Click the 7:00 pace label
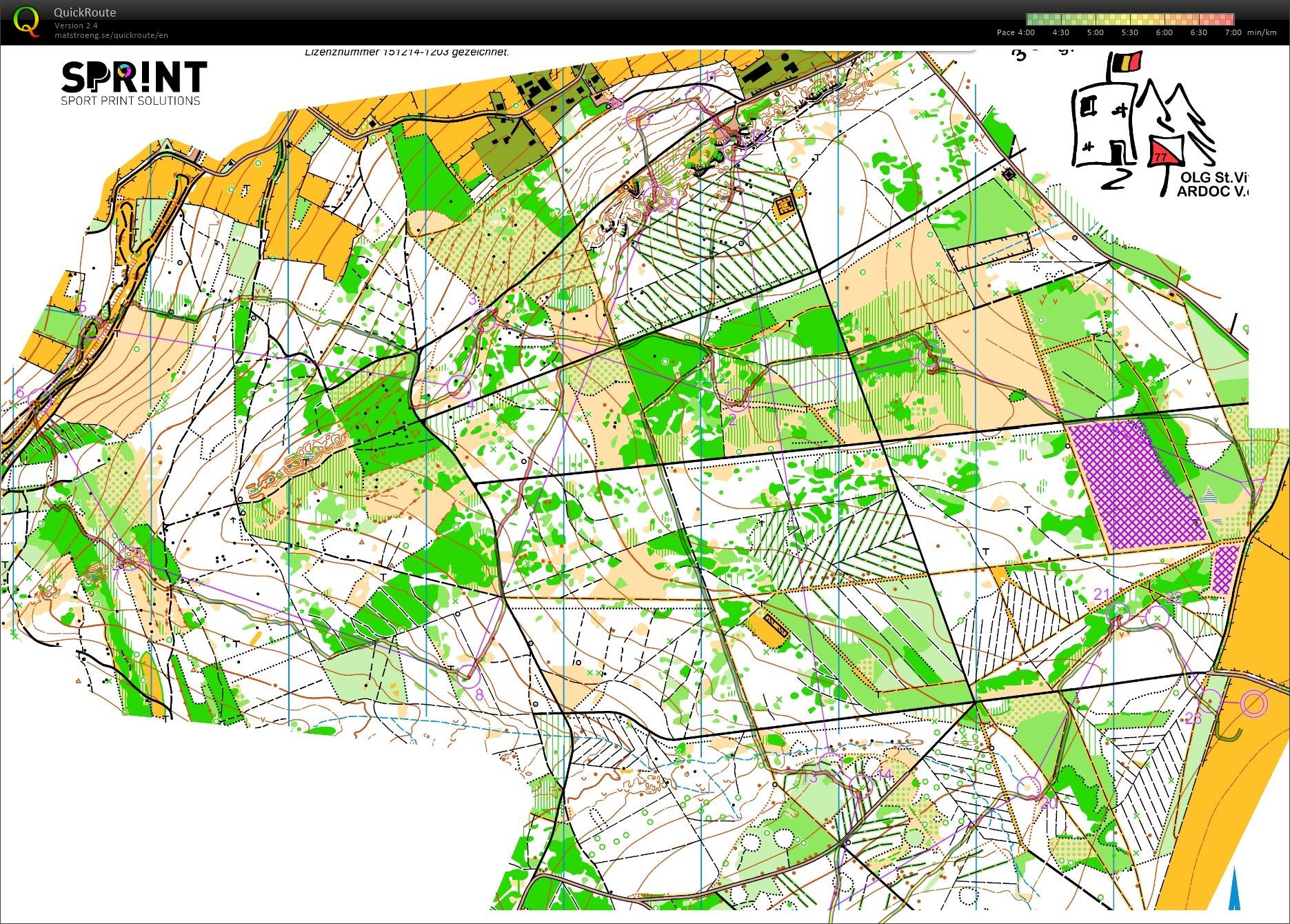 click(x=1233, y=32)
